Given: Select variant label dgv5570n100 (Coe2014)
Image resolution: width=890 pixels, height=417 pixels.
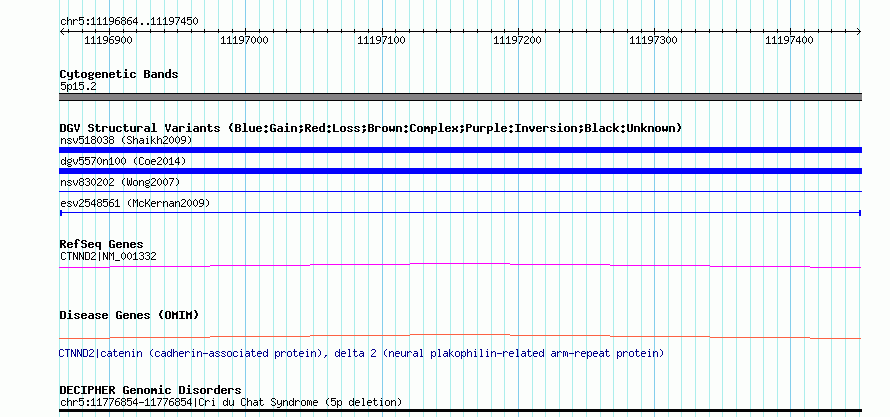Looking at the screenshot, I should tap(123, 162).
